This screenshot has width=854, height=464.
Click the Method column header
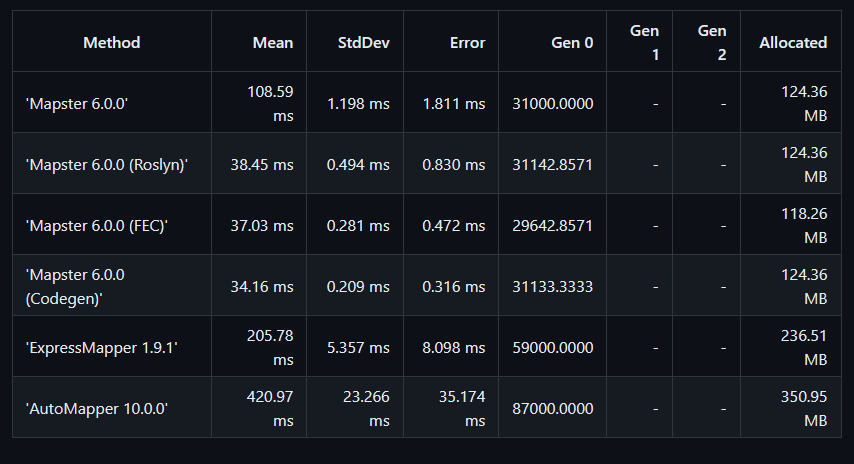(x=112, y=42)
